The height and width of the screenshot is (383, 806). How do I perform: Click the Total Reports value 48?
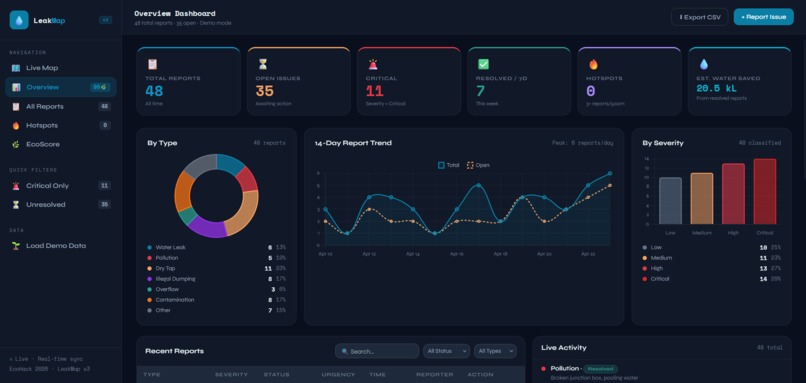[154, 91]
